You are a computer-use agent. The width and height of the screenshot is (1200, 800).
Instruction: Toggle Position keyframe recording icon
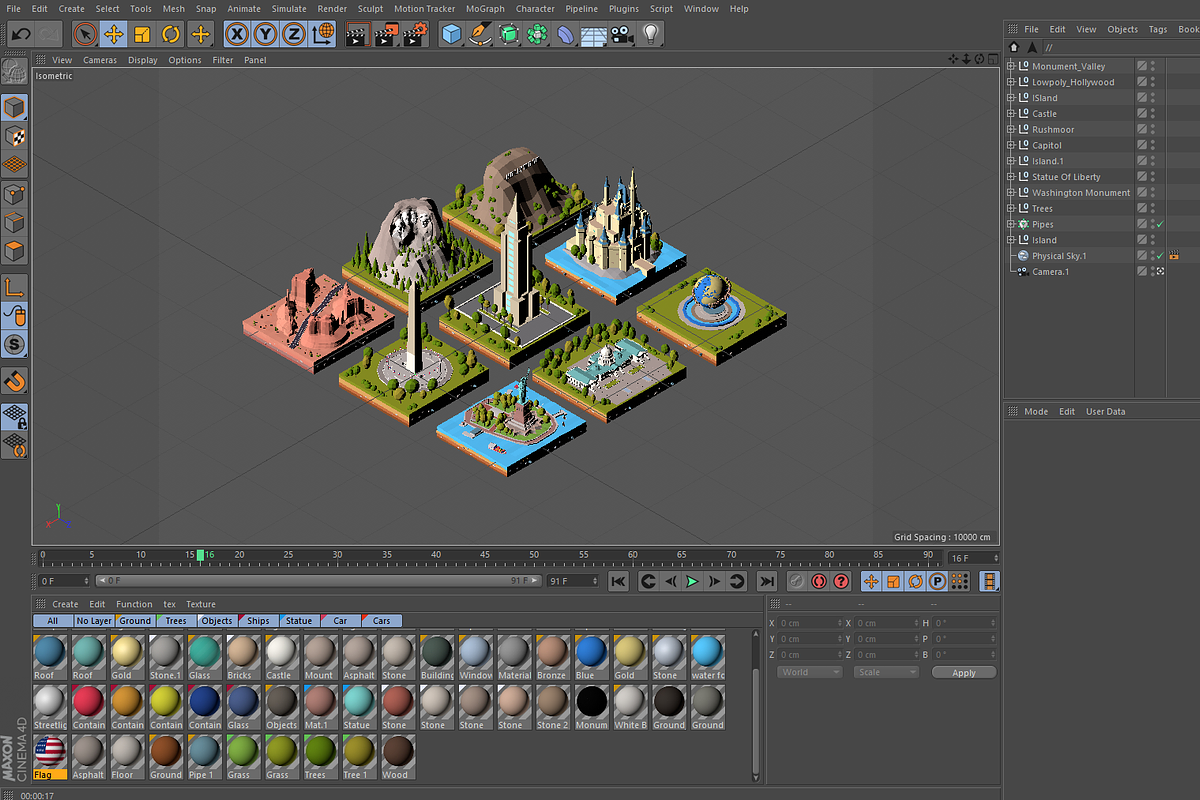click(x=871, y=581)
